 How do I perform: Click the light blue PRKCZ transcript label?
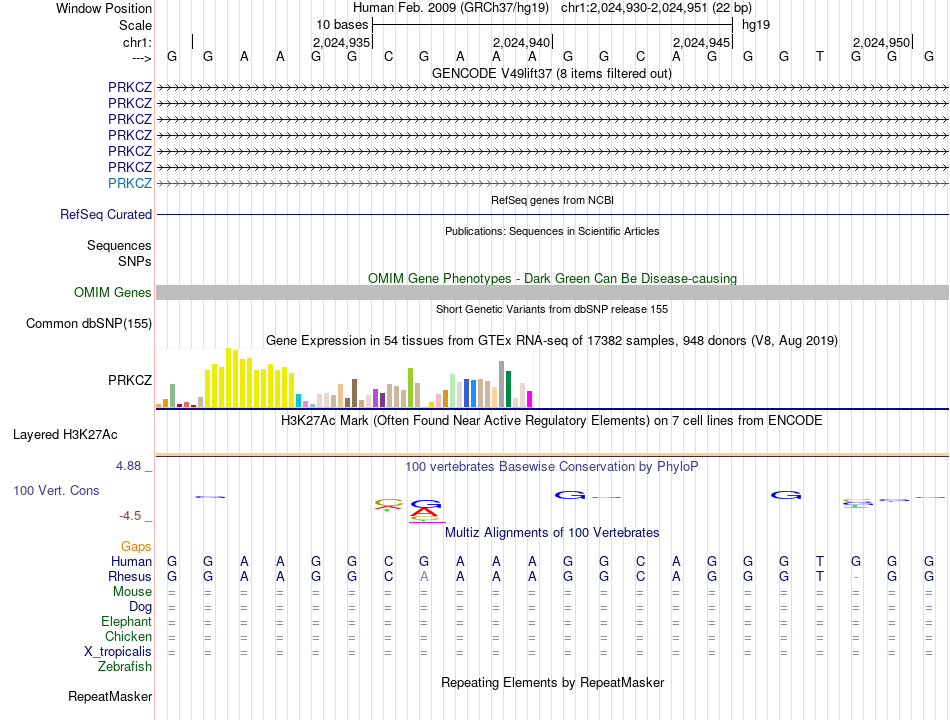pos(130,183)
